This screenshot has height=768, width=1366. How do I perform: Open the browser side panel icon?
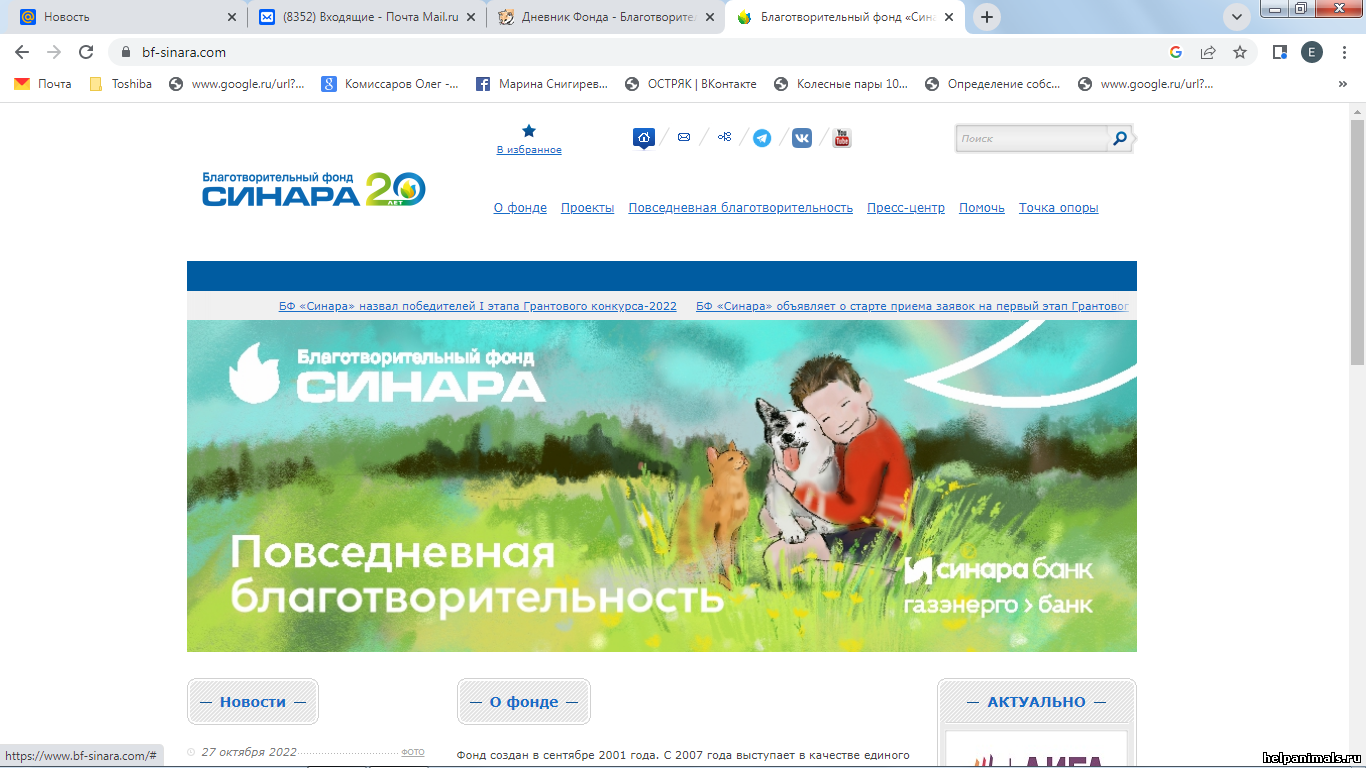[x=1279, y=52]
